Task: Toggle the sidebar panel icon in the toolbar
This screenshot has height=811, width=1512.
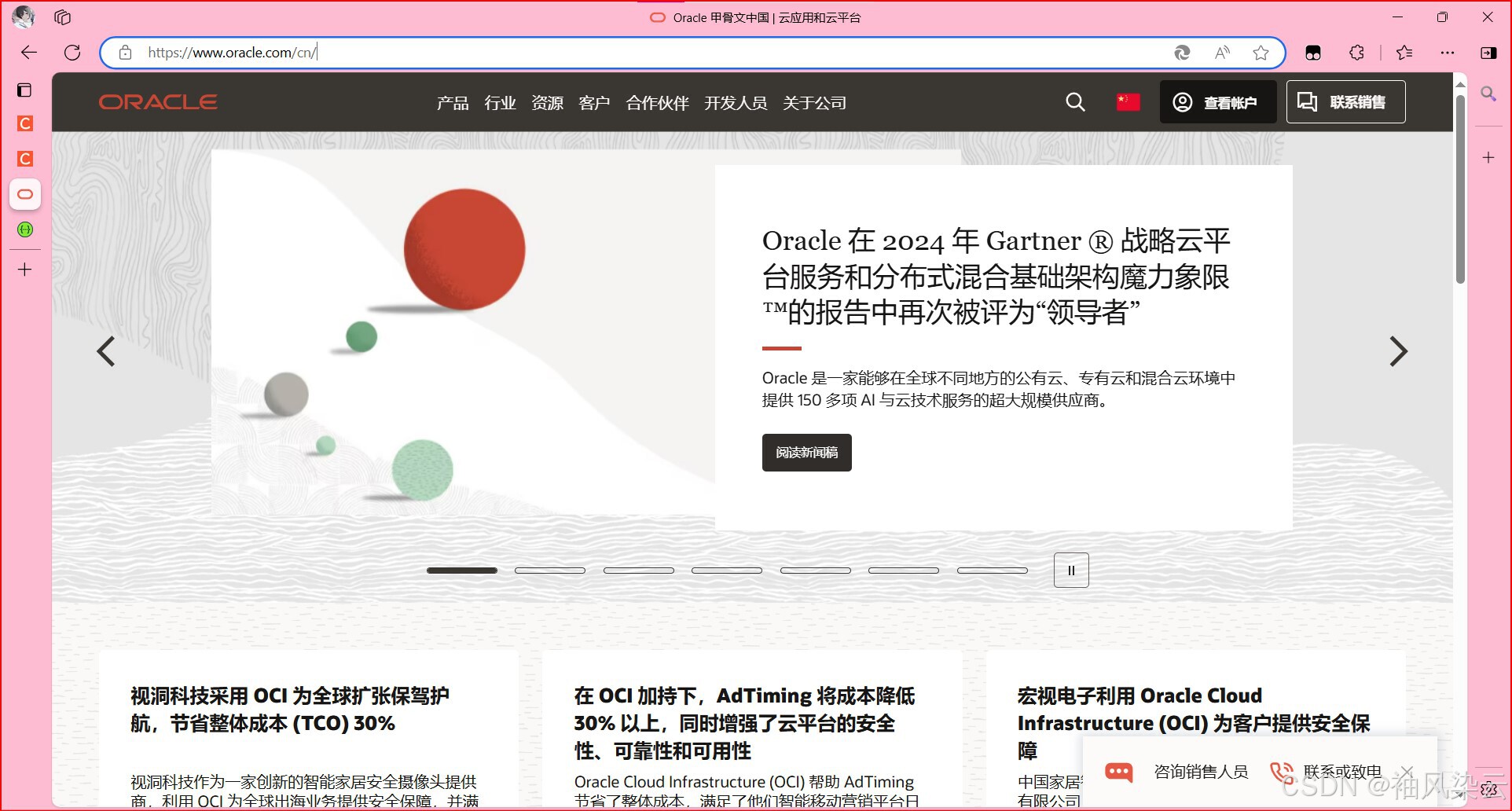Action: [1488, 53]
